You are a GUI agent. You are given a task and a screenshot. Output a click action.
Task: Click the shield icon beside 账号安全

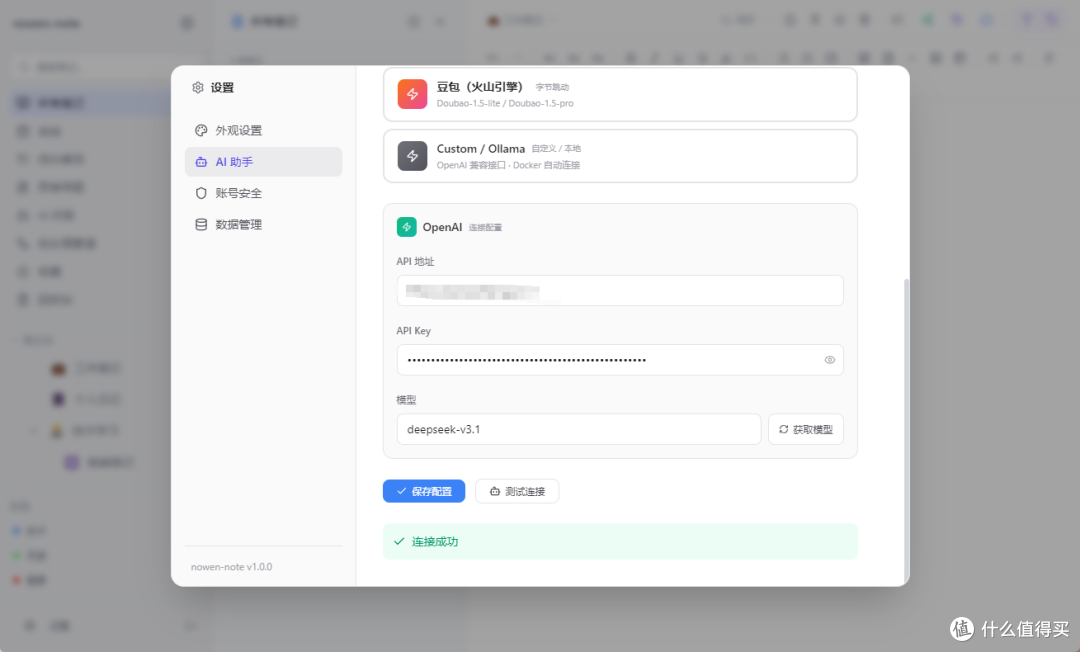201,193
